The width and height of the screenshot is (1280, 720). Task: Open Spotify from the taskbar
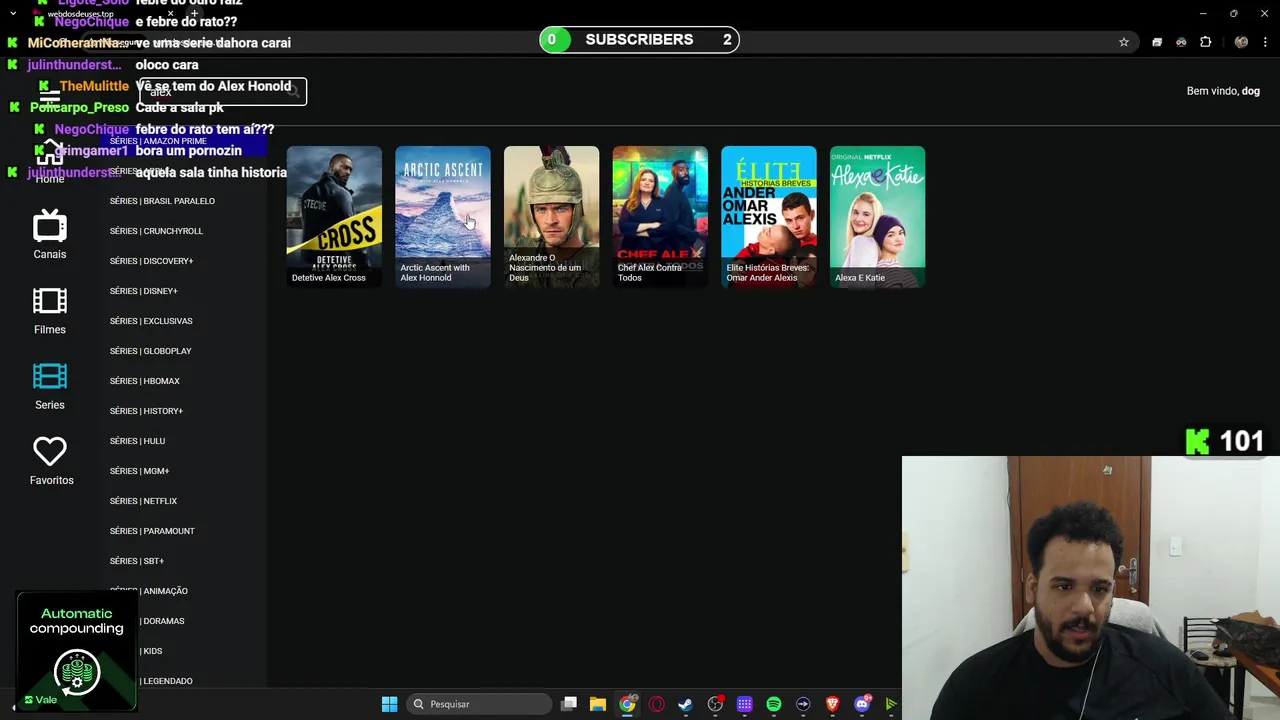pos(774,704)
